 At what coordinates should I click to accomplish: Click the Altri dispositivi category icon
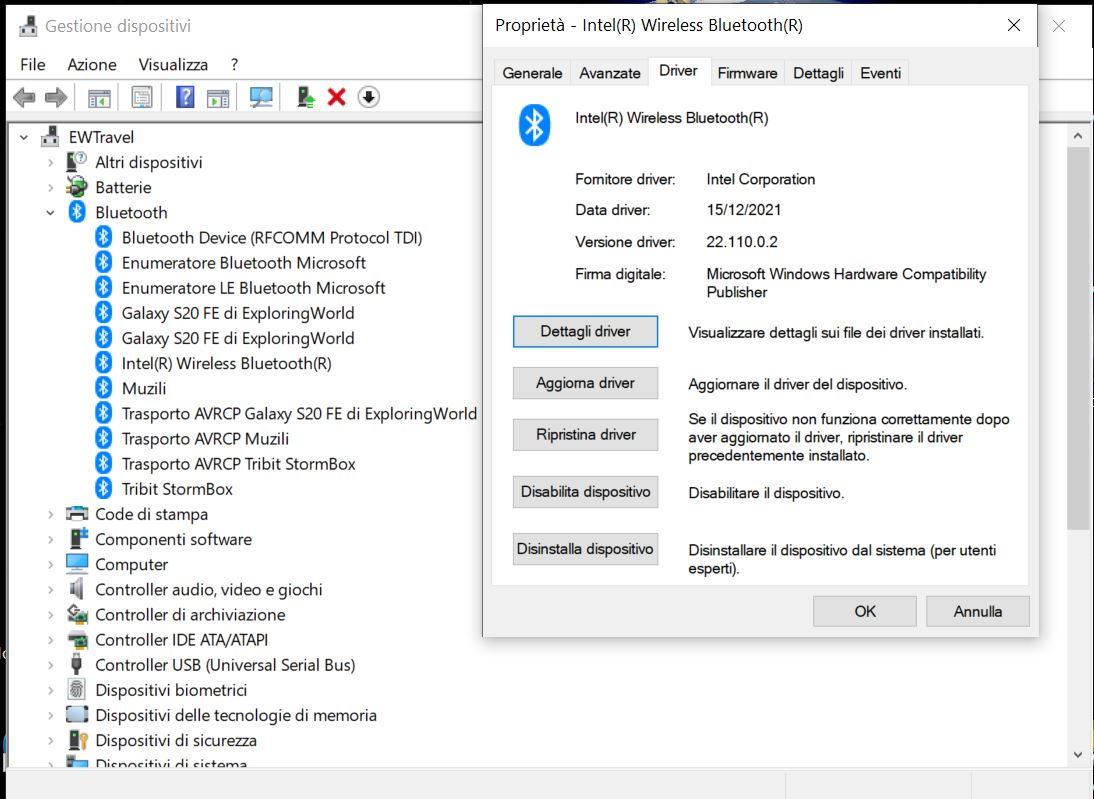[76, 162]
